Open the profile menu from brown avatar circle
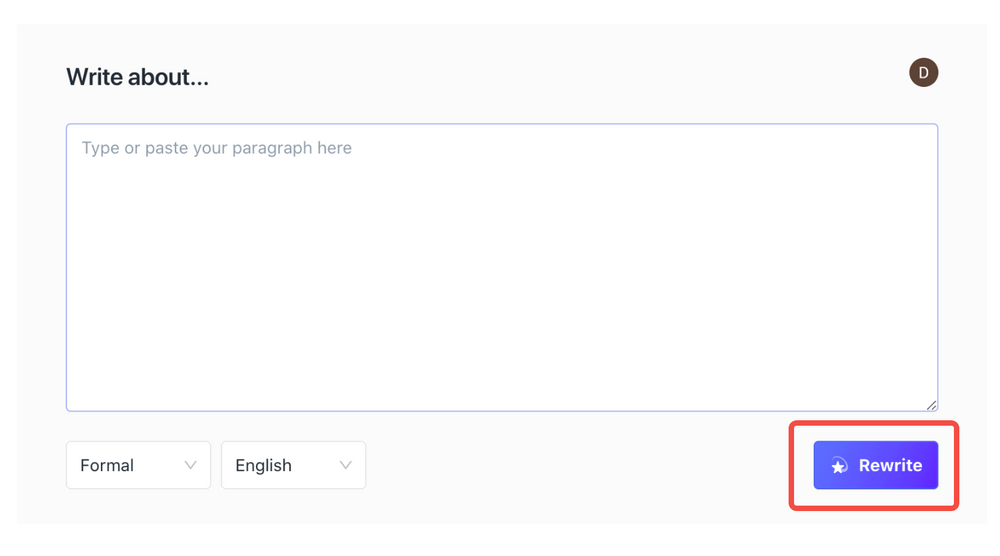The width and height of the screenshot is (1000, 556). click(923, 73)
